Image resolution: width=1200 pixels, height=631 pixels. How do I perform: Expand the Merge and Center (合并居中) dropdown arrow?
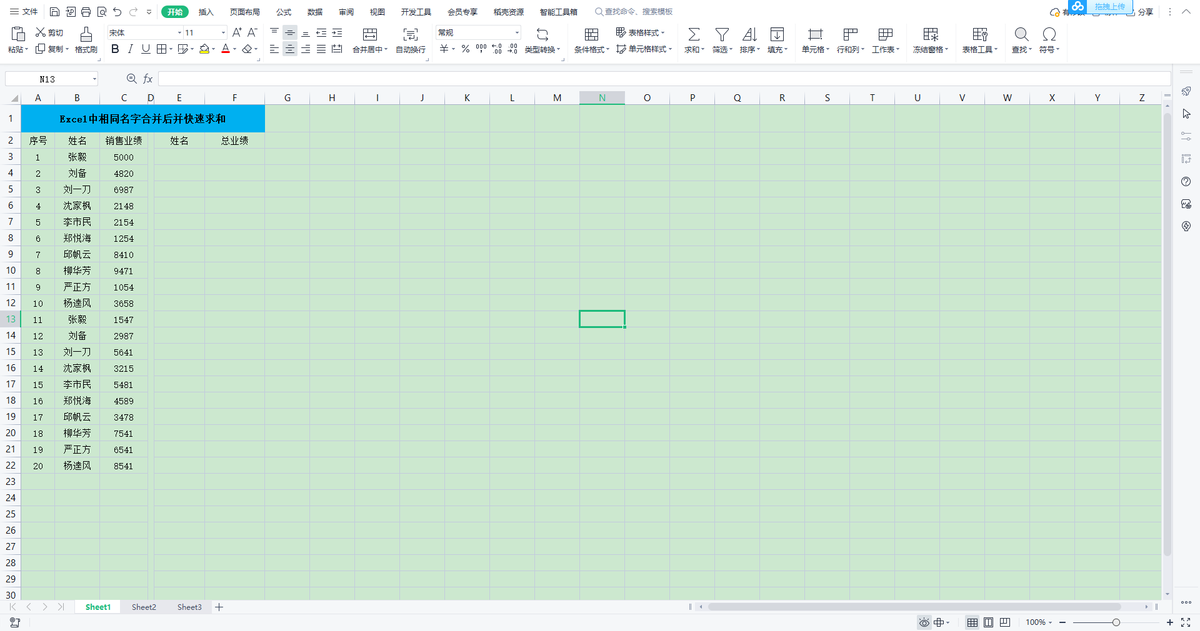[386, 49]
